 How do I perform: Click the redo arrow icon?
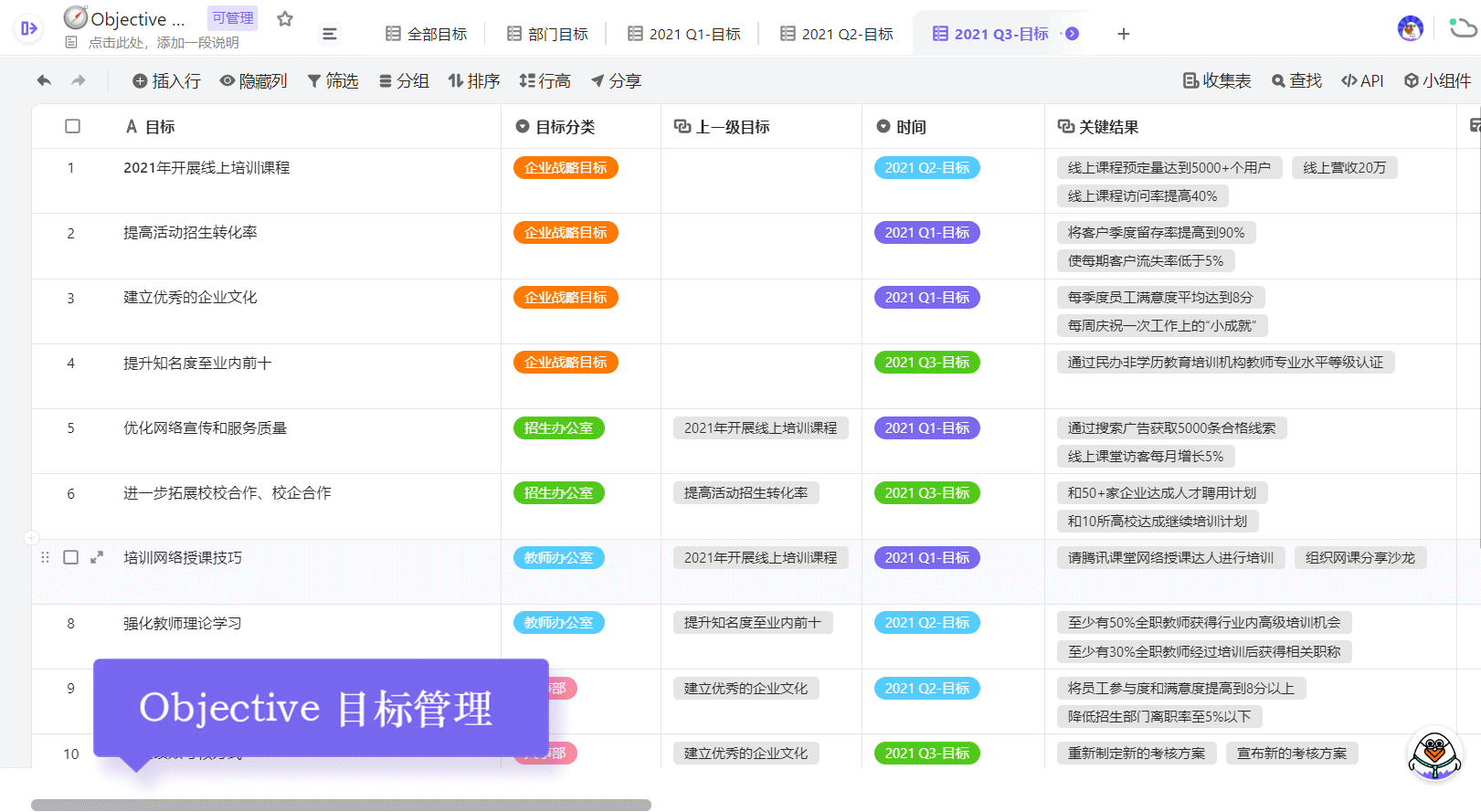click(x=79, y=81)
